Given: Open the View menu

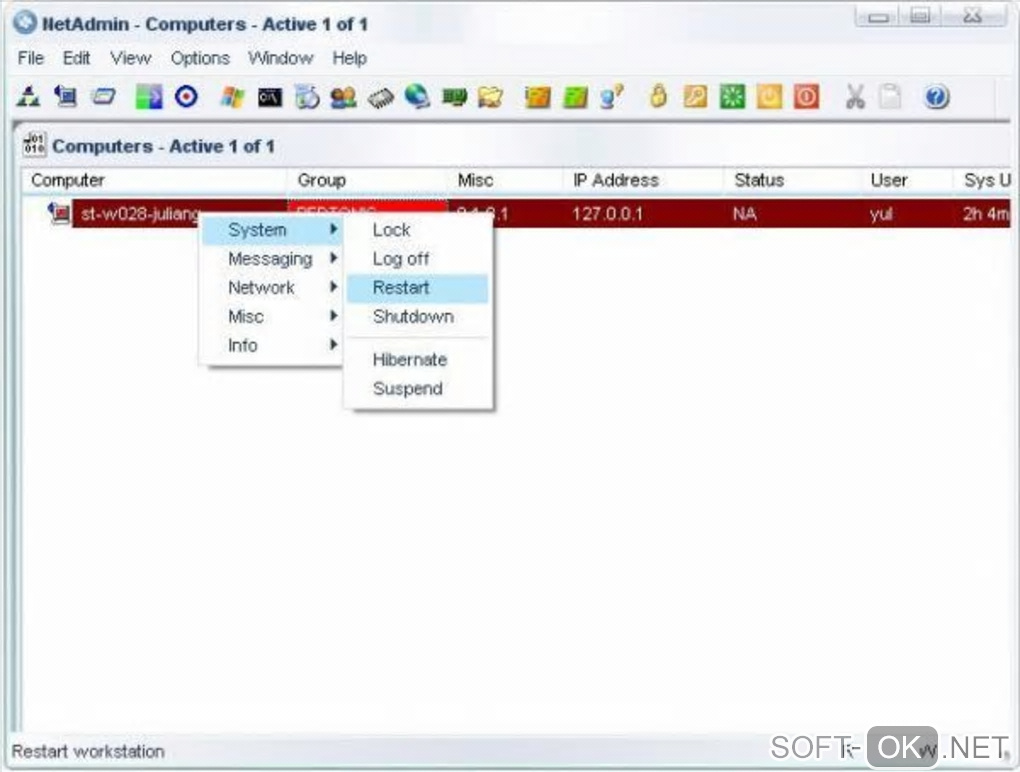Looking at the screenshot, I should pos(130,58).
